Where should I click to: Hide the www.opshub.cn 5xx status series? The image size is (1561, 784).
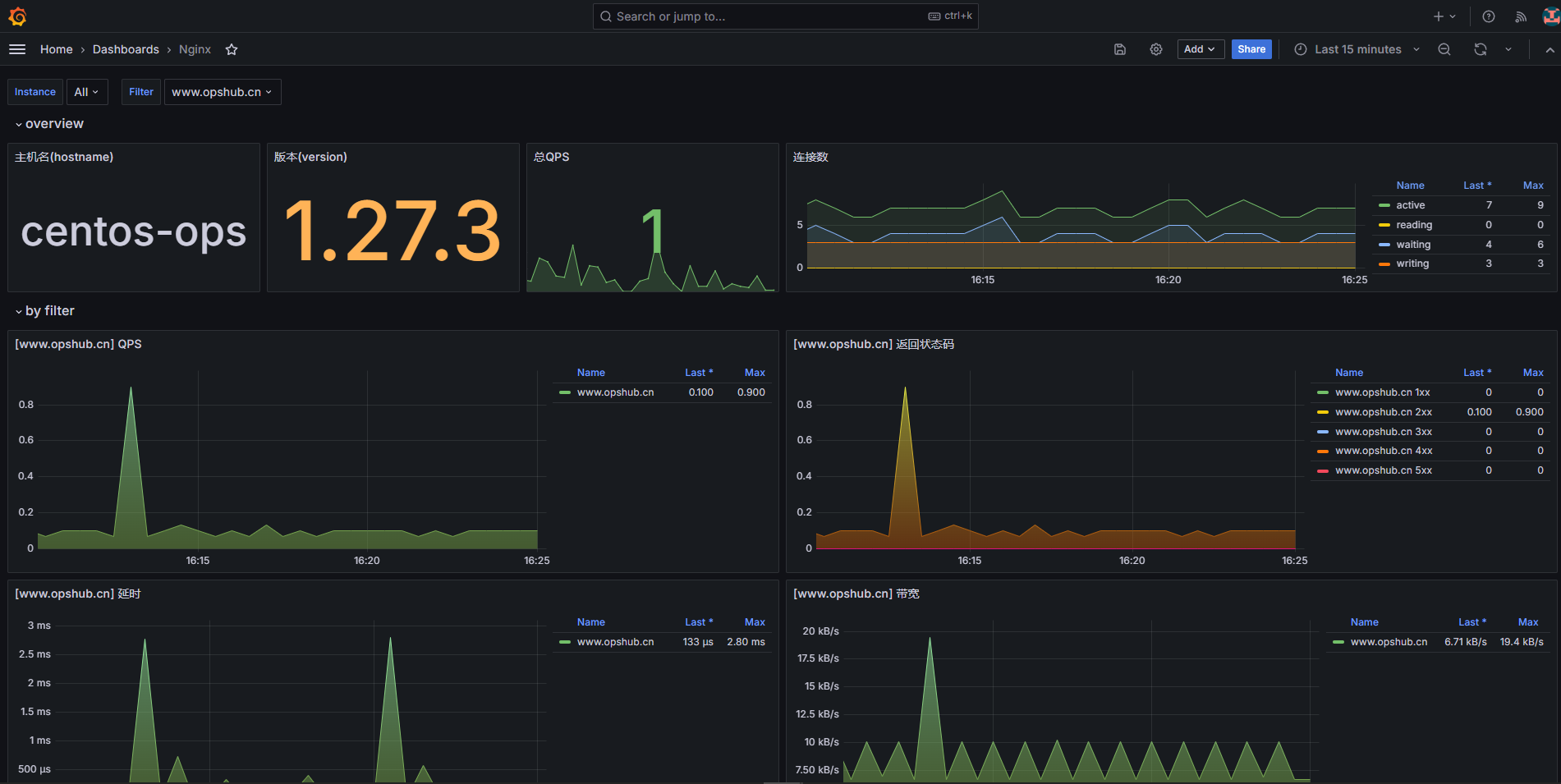pos(1384,470)
